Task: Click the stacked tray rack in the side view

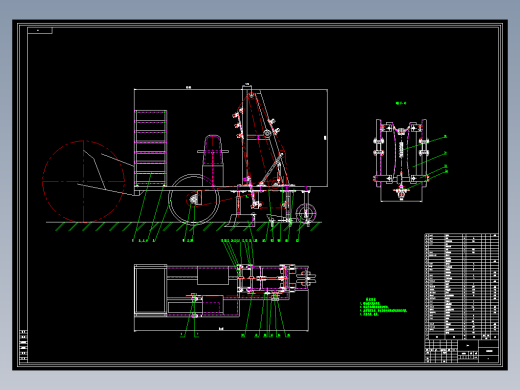Action: [150, 148]
